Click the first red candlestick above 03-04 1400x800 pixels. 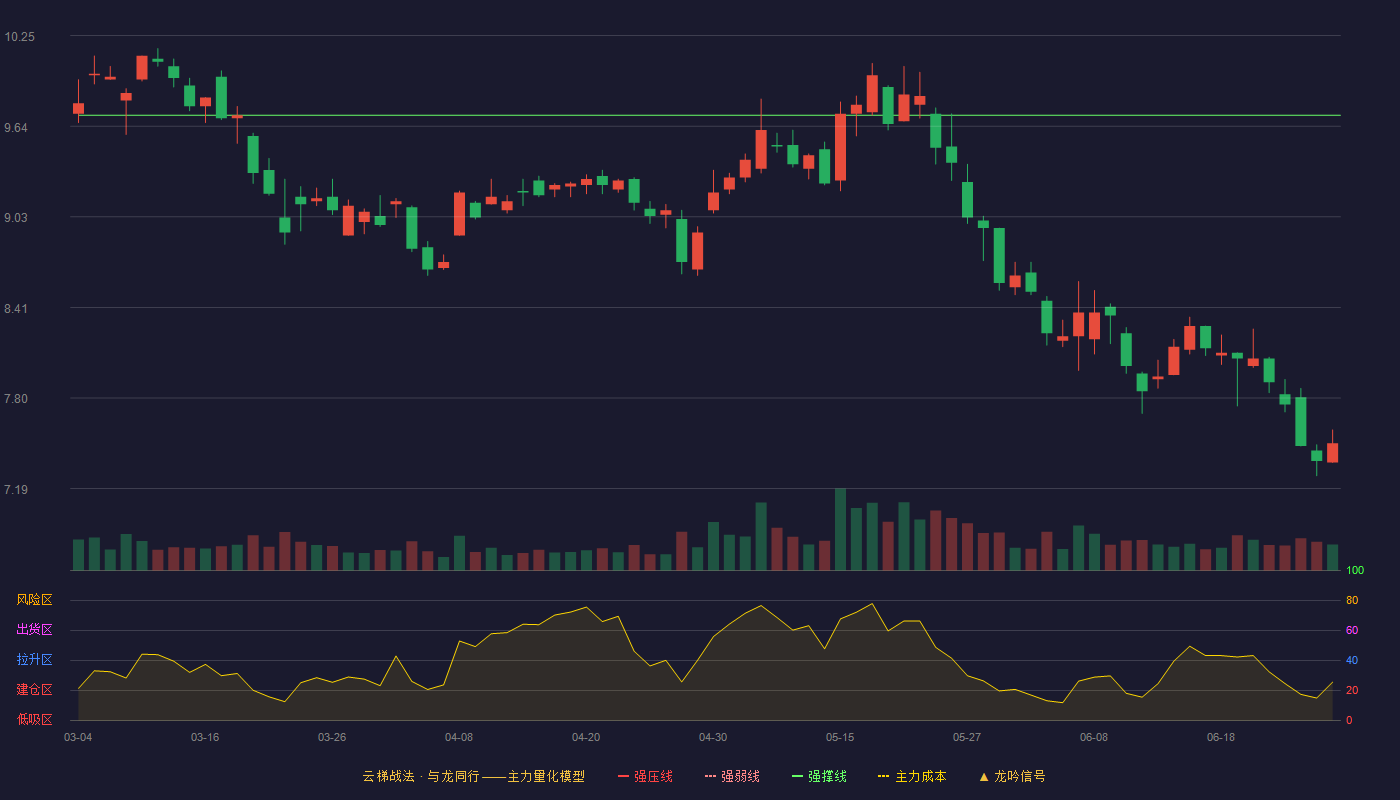(78, 107)
